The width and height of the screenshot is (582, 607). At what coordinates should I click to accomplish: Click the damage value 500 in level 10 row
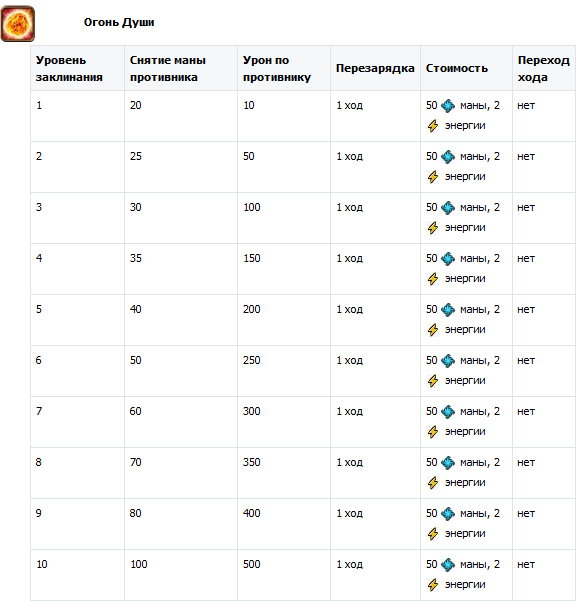[x=252, y=564]
